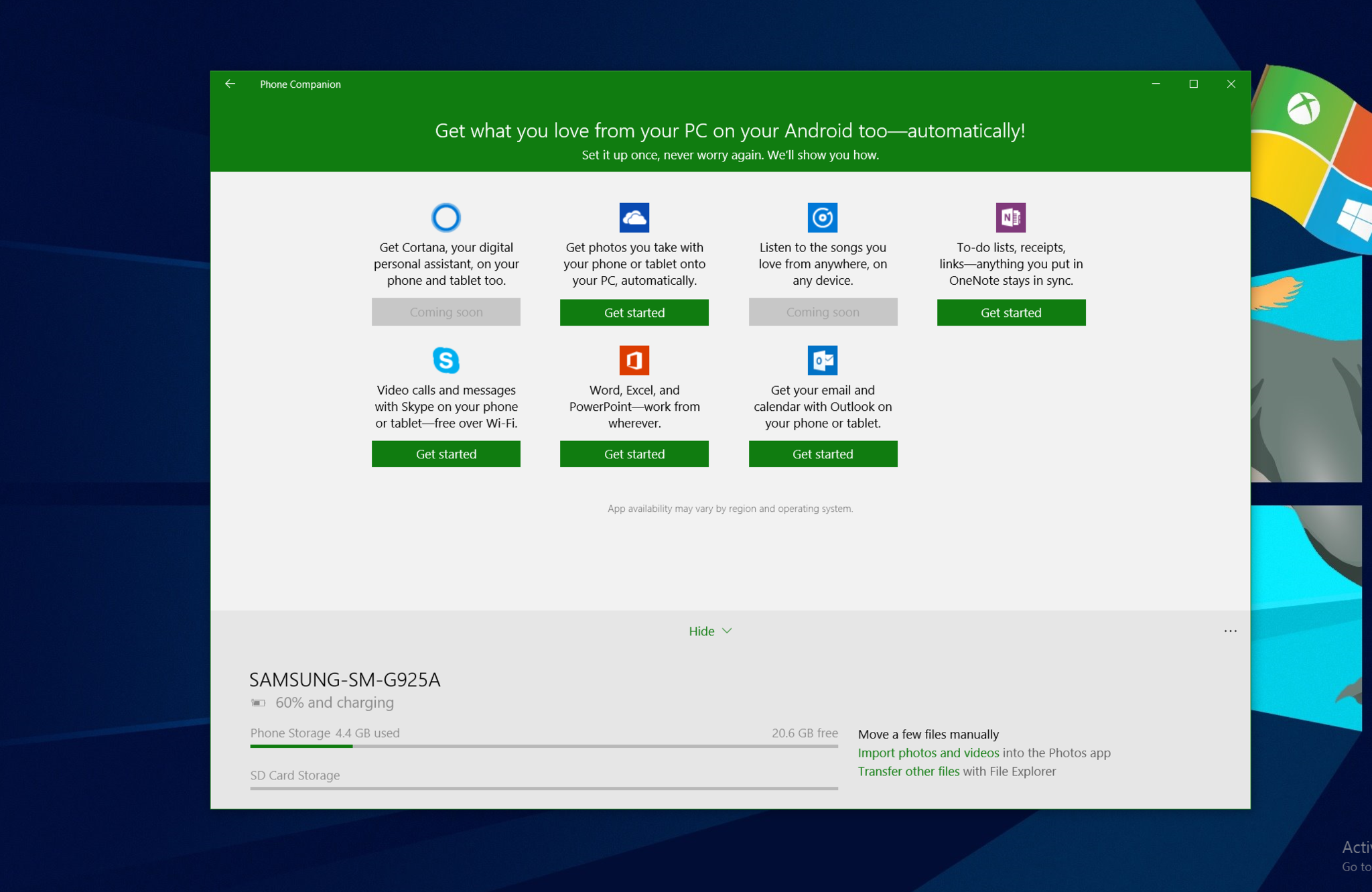Click Coming soon under Groove songs

[x=823, y=312]
